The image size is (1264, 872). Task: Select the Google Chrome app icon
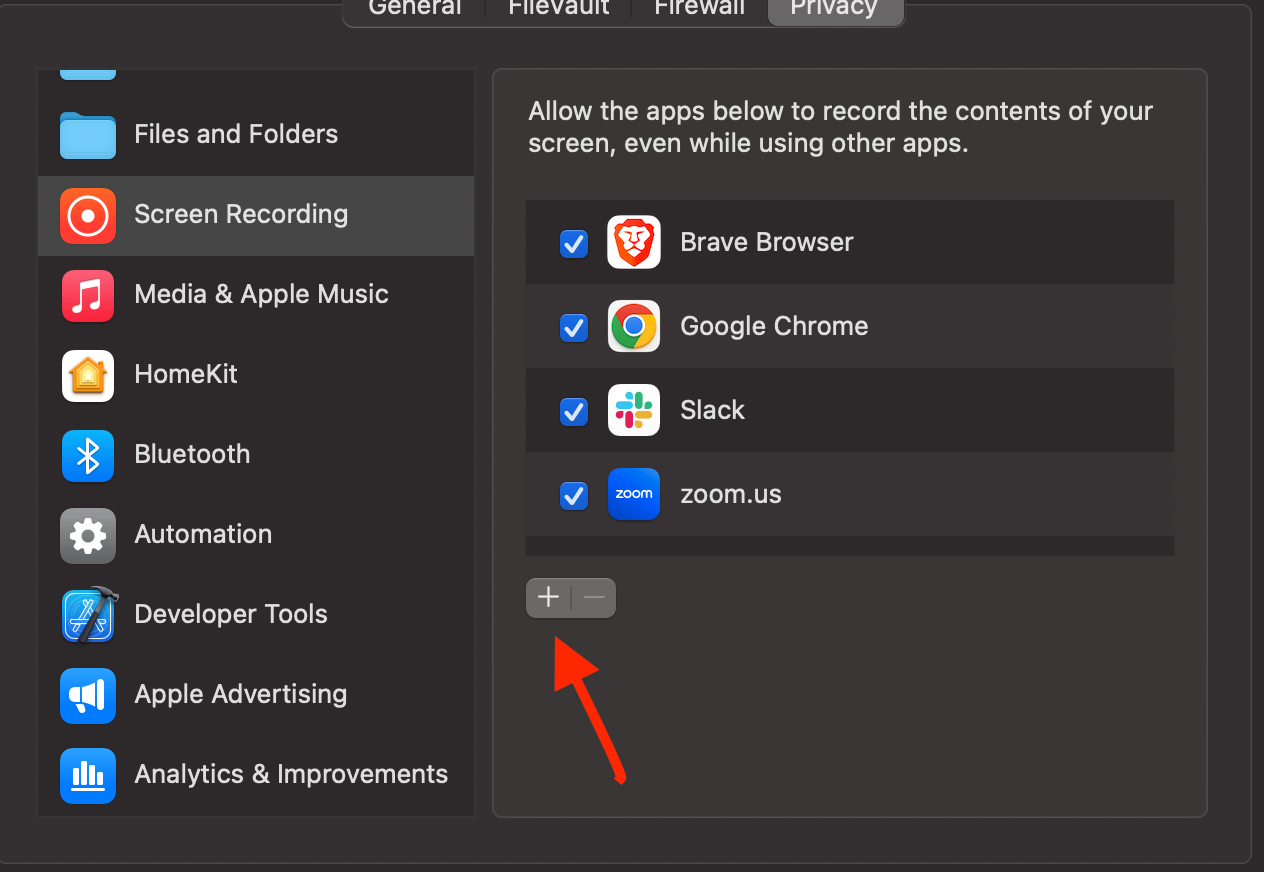634,326
